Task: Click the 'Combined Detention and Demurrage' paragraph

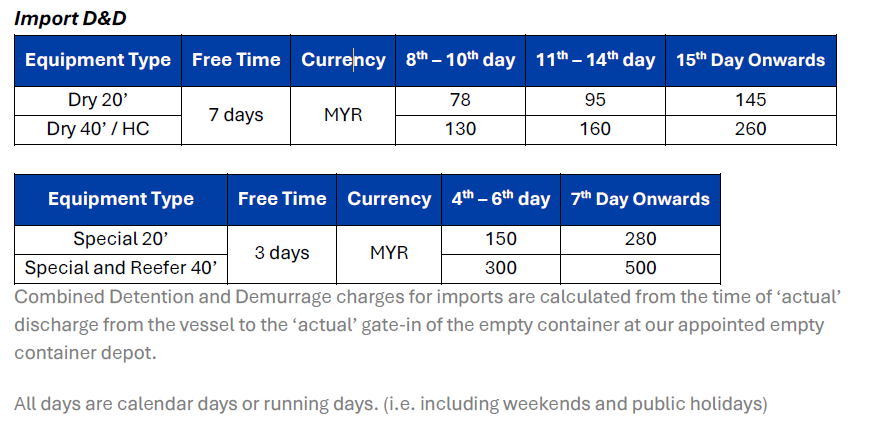Action: point(427,325)
